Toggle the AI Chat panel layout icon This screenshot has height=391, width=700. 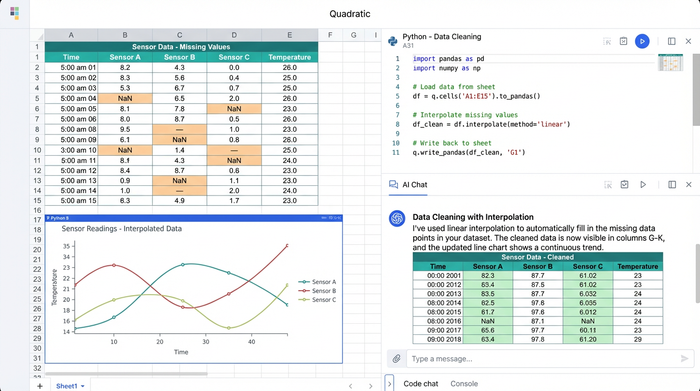point(672,184)
